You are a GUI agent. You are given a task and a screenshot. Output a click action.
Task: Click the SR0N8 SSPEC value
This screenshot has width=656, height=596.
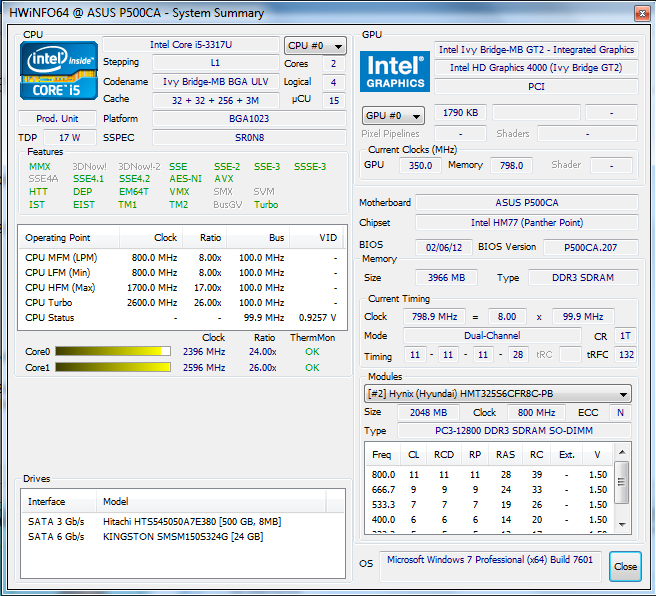click(249, 138)
